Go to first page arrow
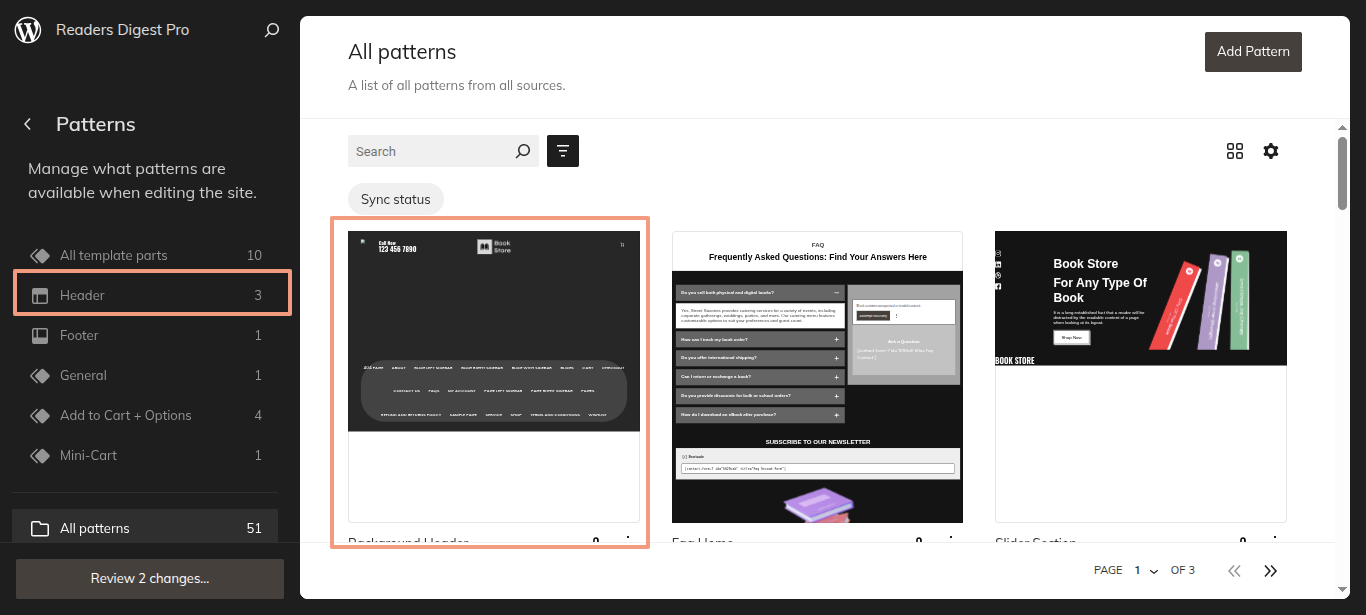Screen dimensions: 1366x615 coord(1234,570)
